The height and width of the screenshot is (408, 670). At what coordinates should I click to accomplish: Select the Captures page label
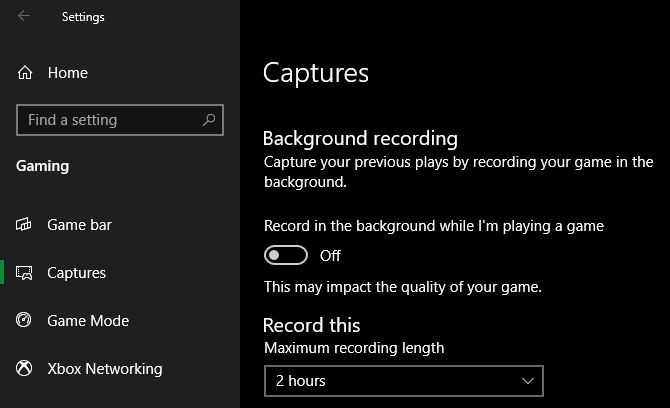click(x=77, y=273)
